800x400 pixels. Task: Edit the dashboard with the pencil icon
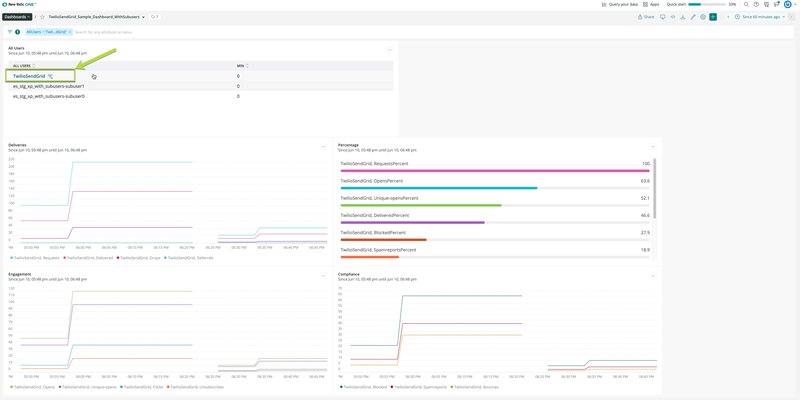[x=693, y=17]
